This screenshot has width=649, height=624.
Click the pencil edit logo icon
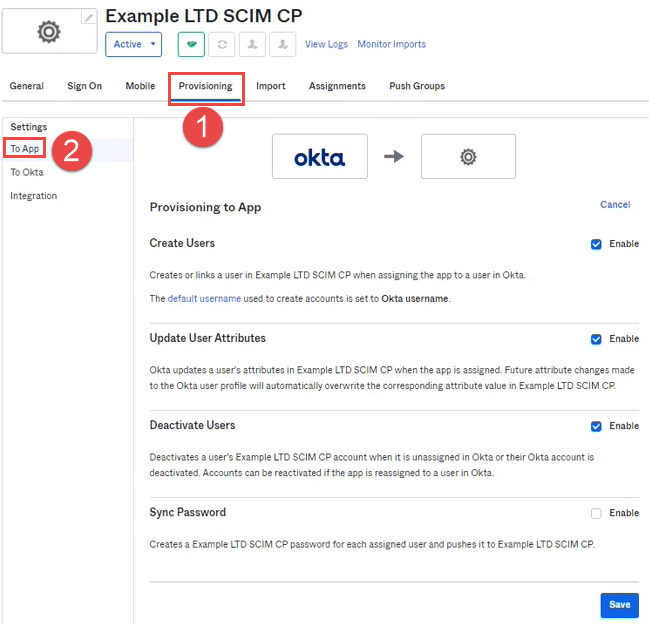89,17
